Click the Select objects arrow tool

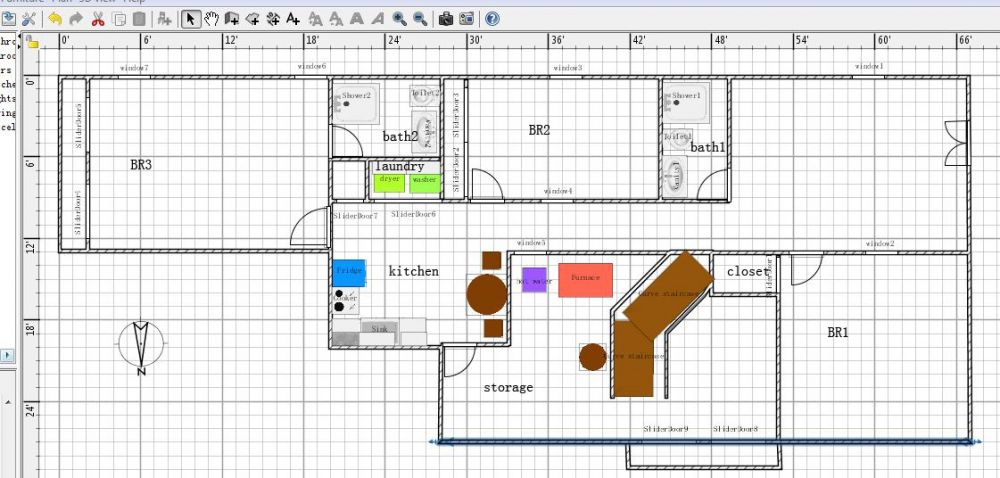[x=191, y=18]
